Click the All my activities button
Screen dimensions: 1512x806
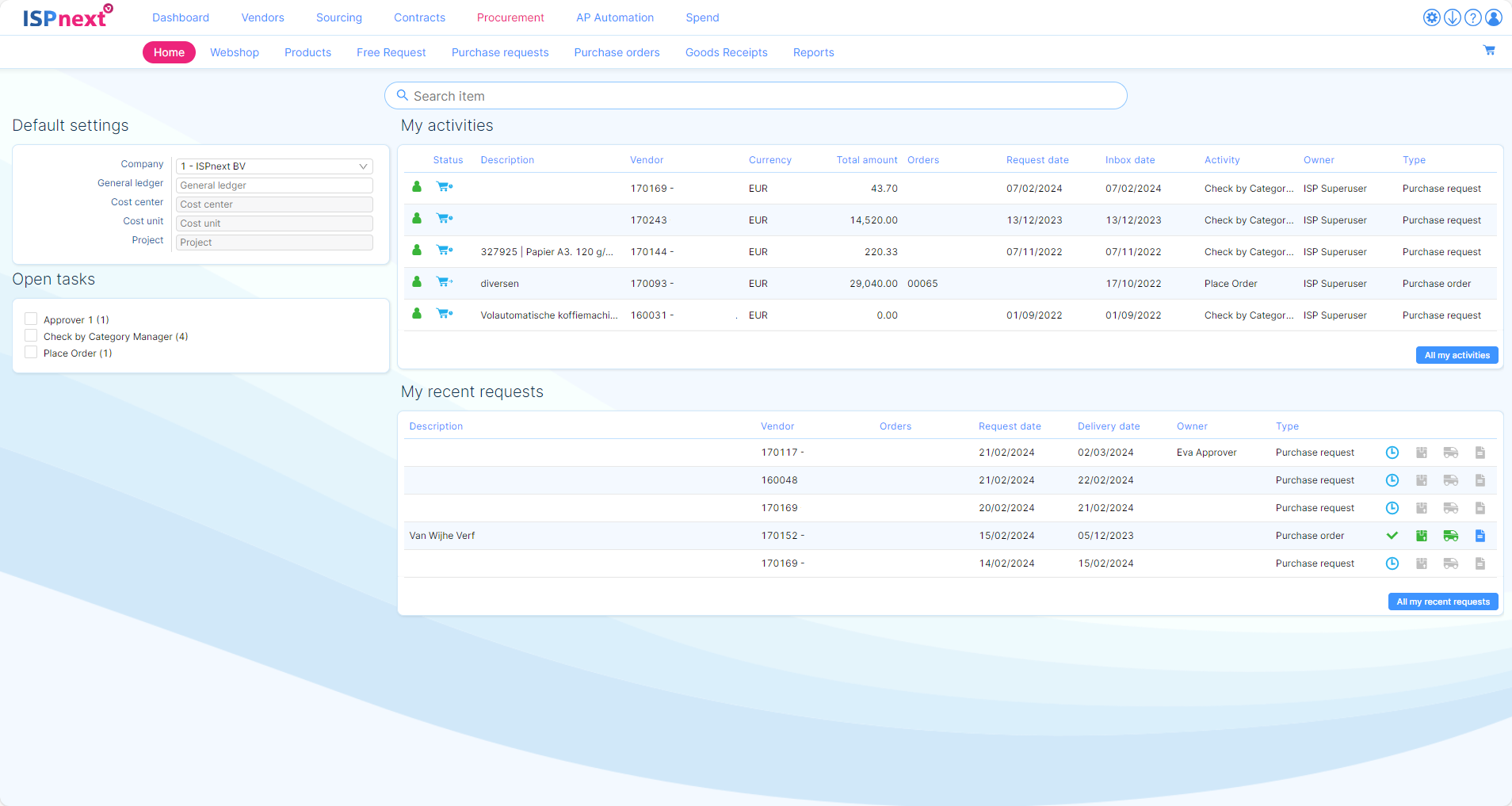[1457, 355]
